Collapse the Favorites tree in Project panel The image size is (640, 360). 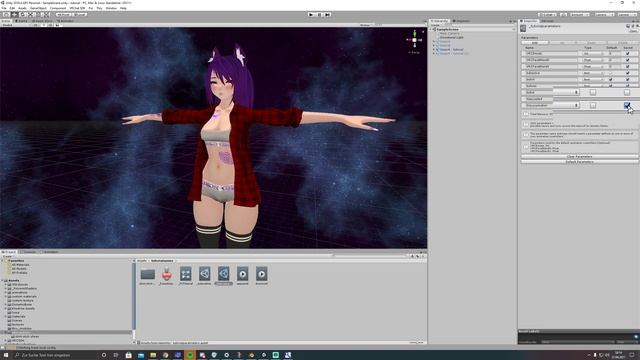click(x=3, y=260)
